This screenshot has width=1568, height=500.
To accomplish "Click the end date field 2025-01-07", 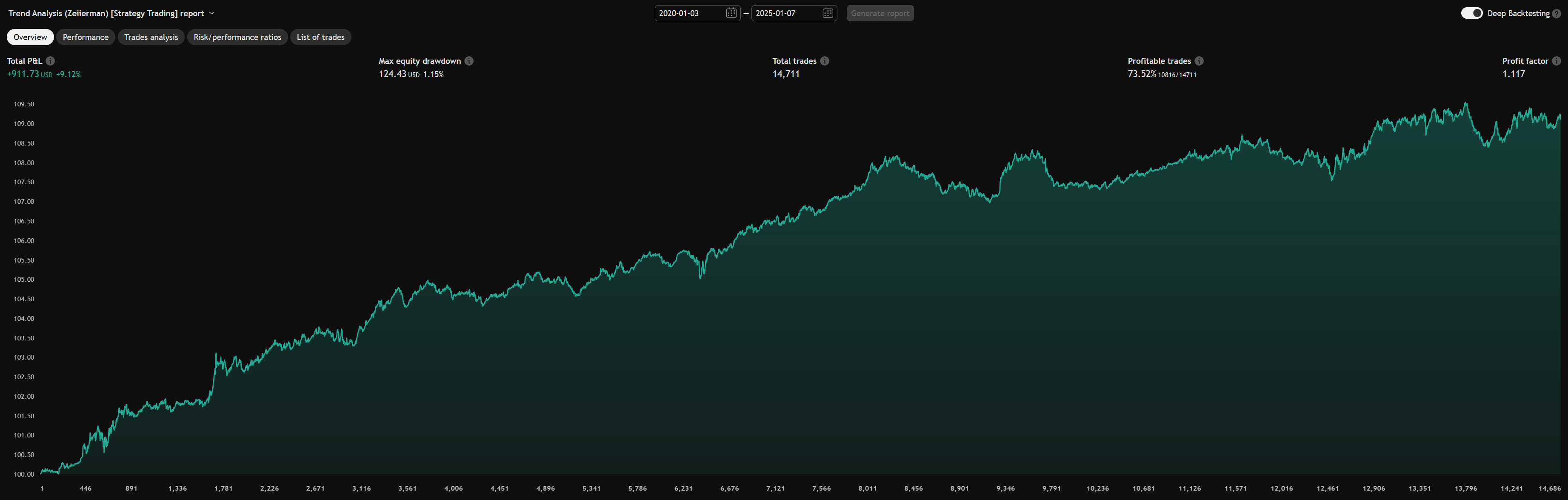I will (x=785, y=13).
